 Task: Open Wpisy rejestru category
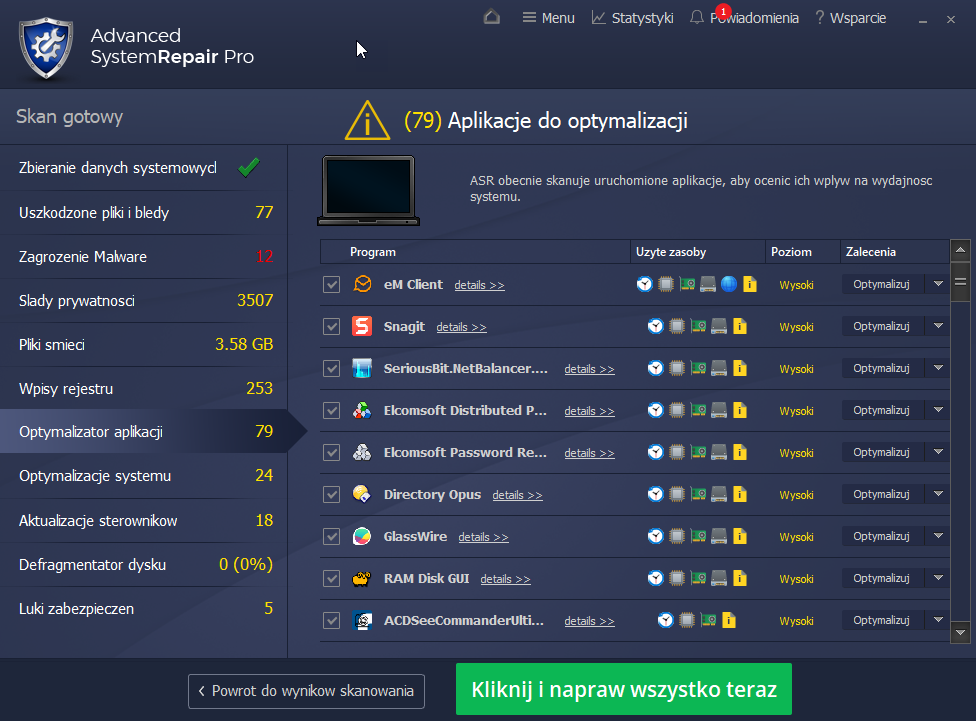[x=144, y=389]
